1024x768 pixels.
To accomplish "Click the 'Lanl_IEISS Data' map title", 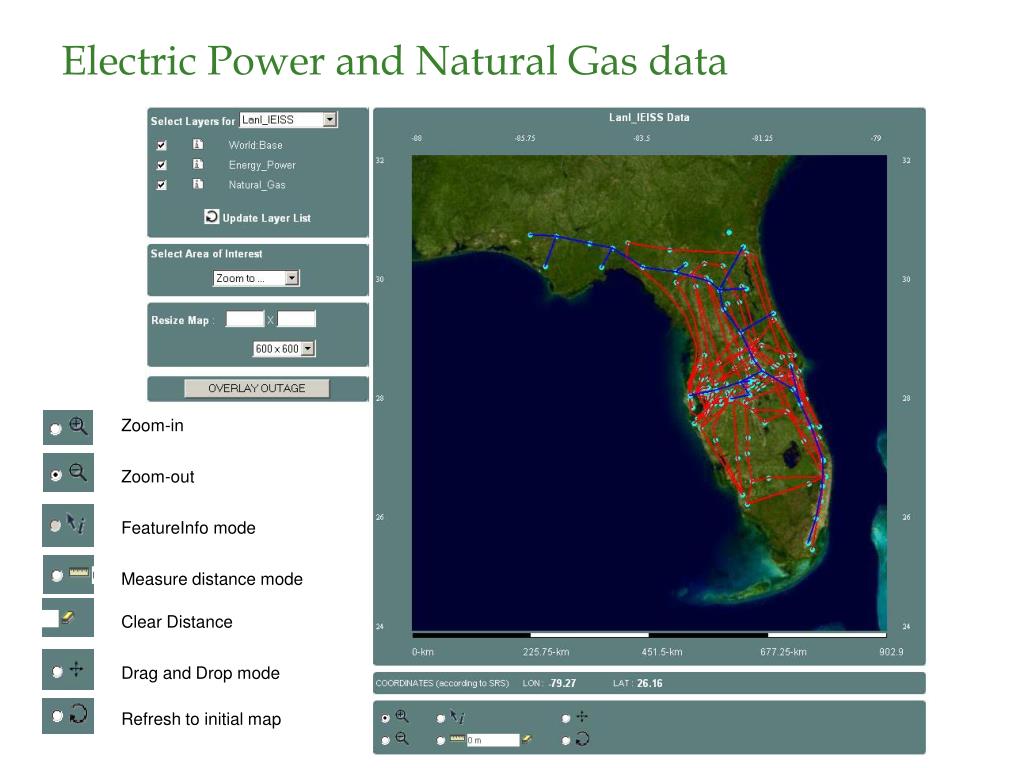I will [x=649, y=118].
